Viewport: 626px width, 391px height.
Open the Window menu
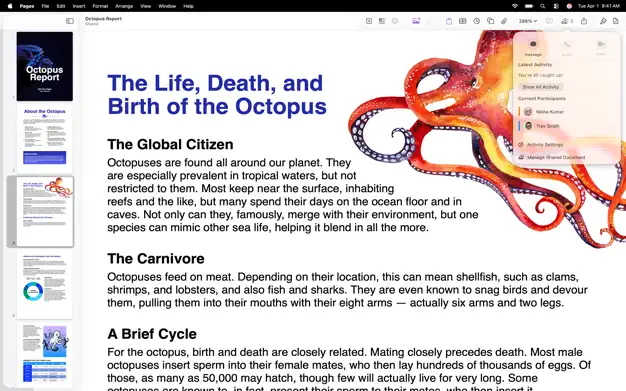pyautogui.click(x=167, y=6)
